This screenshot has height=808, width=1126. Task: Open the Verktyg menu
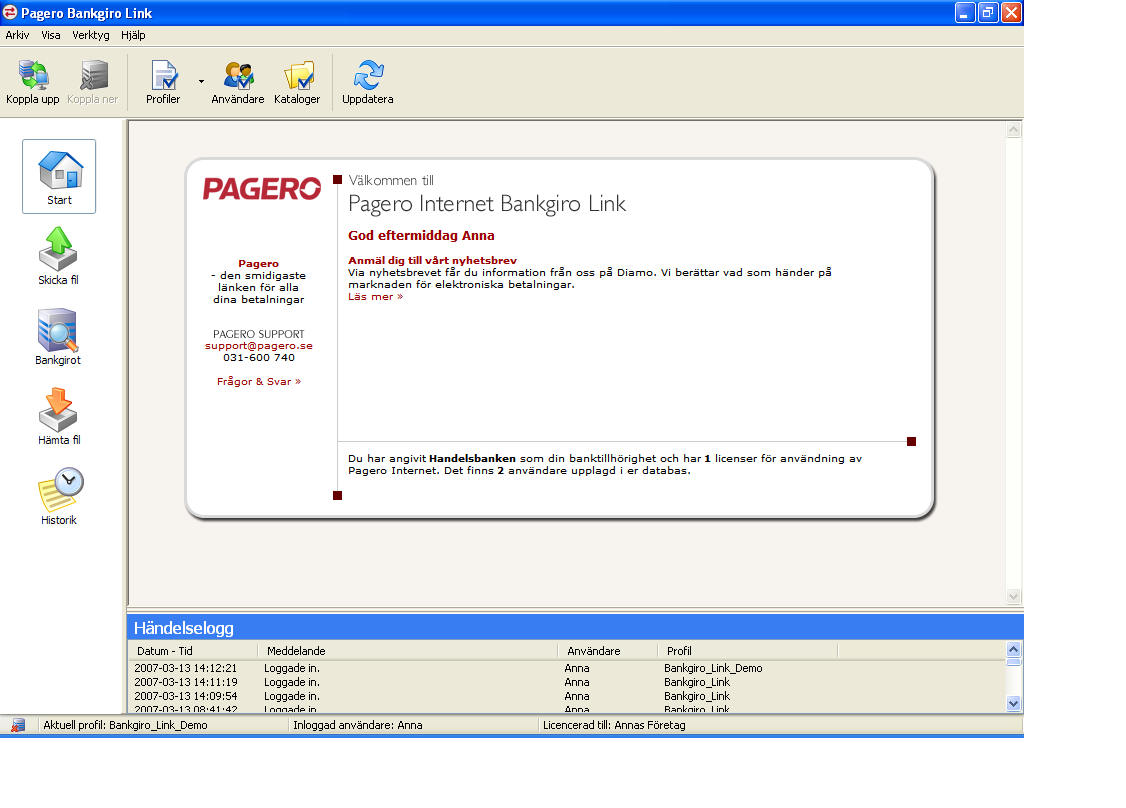pyautogui.click(x=90, y=35)
